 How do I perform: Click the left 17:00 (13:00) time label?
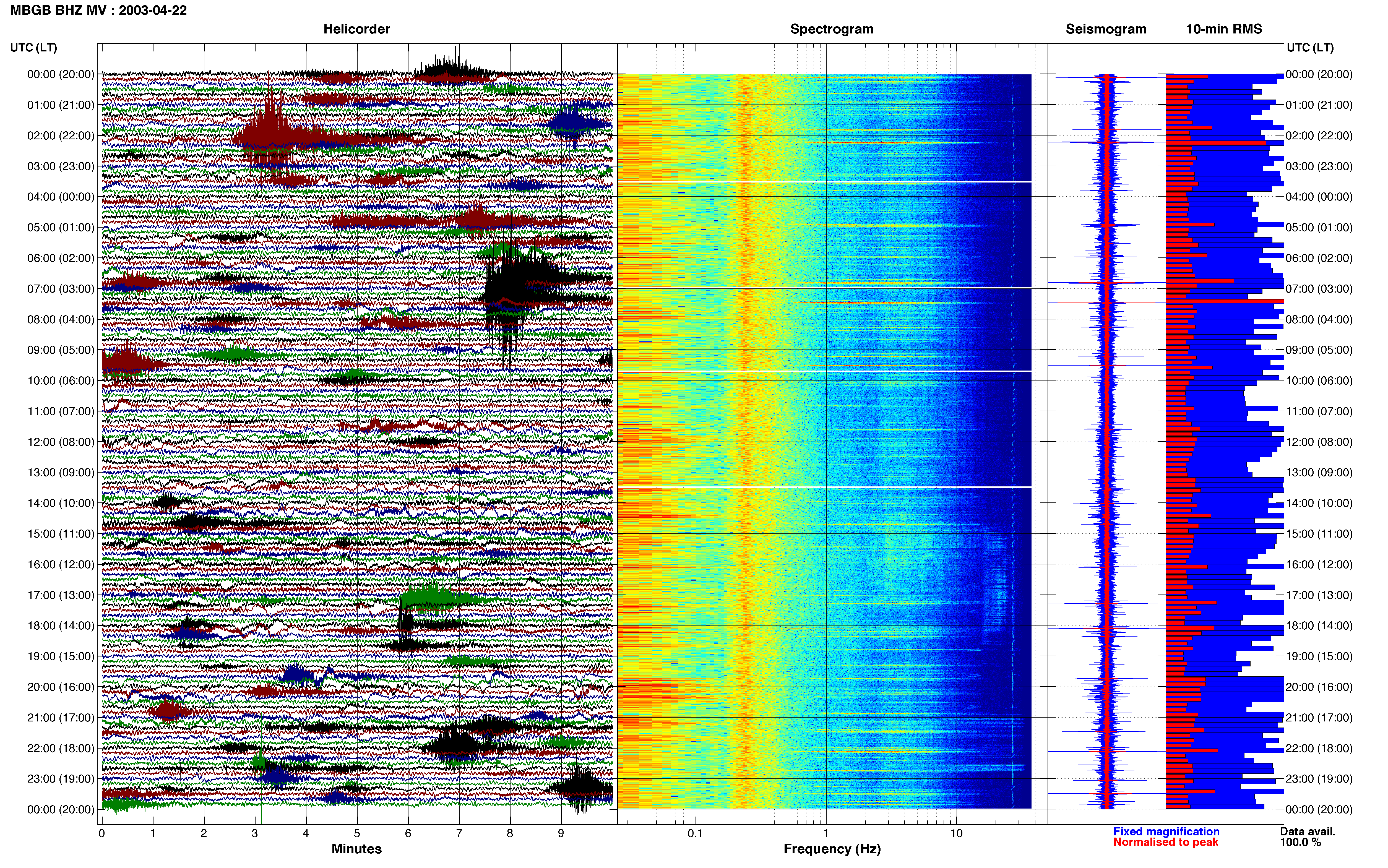tap(61, 595)
